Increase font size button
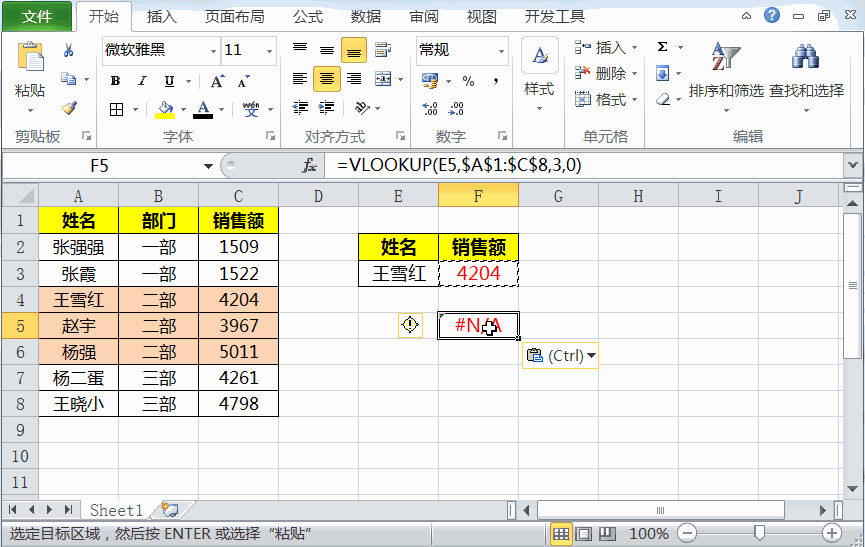The height and width of the screenshot is (547, 865). pos(217,81)
